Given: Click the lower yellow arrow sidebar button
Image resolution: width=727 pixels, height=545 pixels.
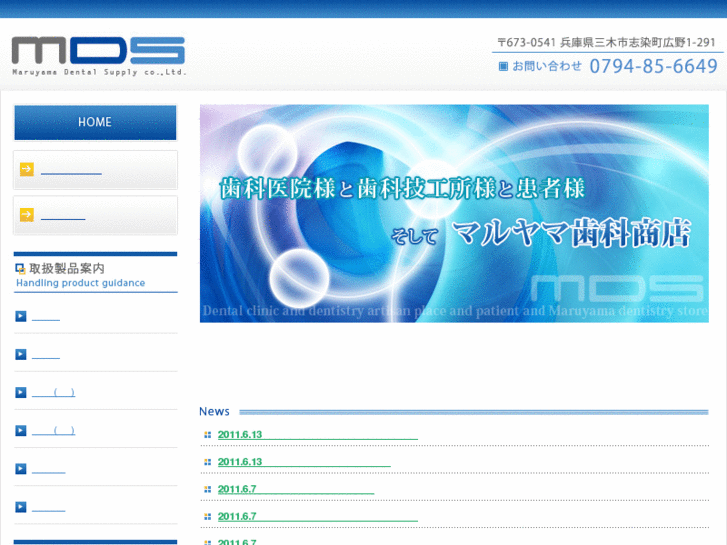Looking at the screenshot, I should coord(95,215).
